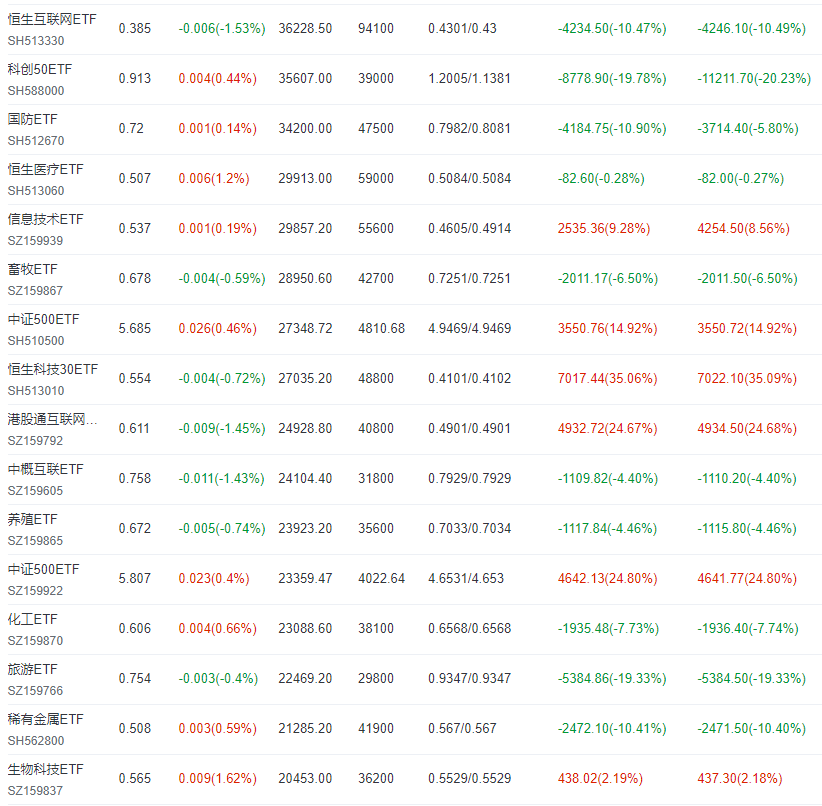Select the value 27348.72

pos(305,329)
